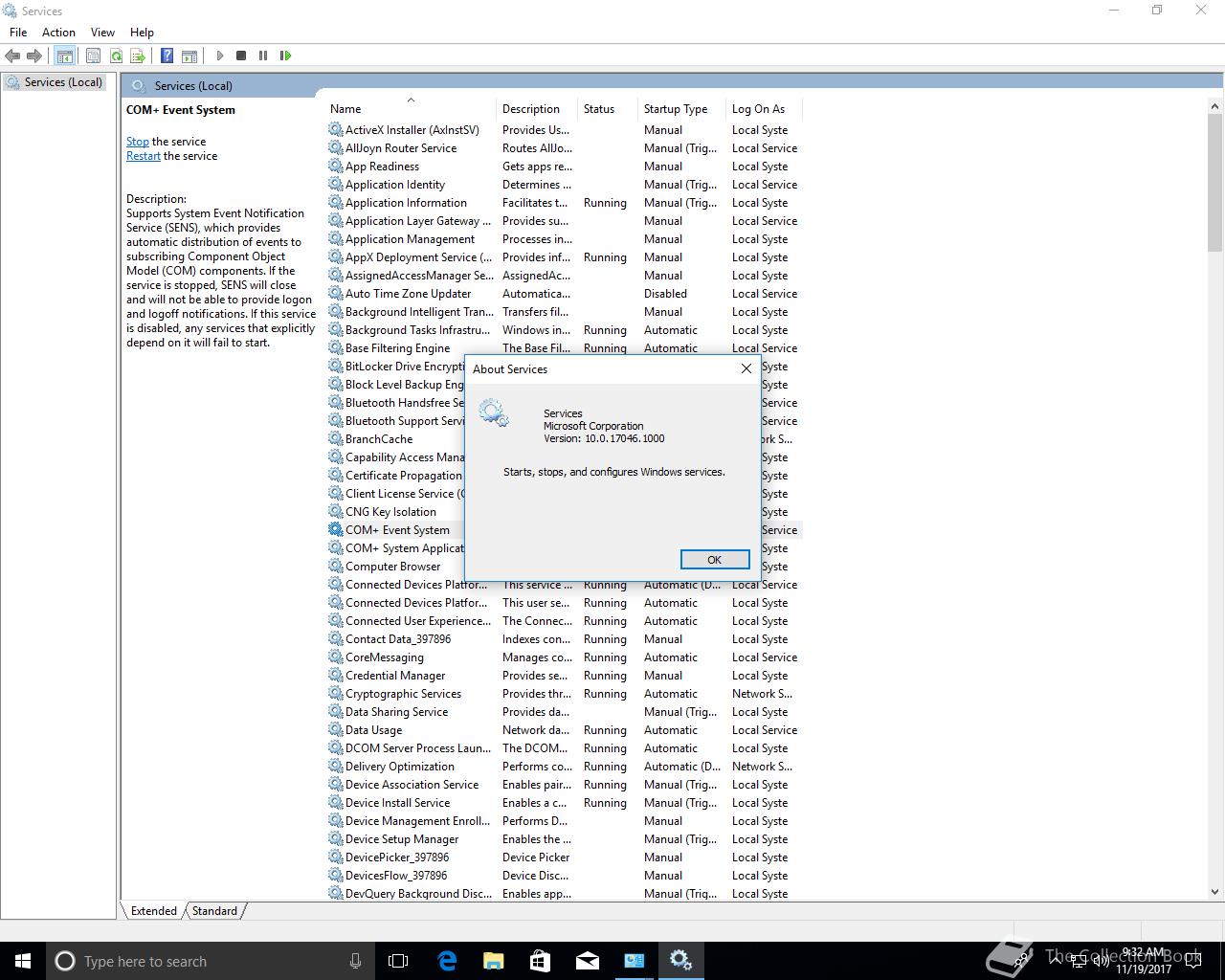The height and width of the screenshot is (980, 1225).
Task: Select the Application Identity service
Action: pyautogui.click(x=565, y=184)
